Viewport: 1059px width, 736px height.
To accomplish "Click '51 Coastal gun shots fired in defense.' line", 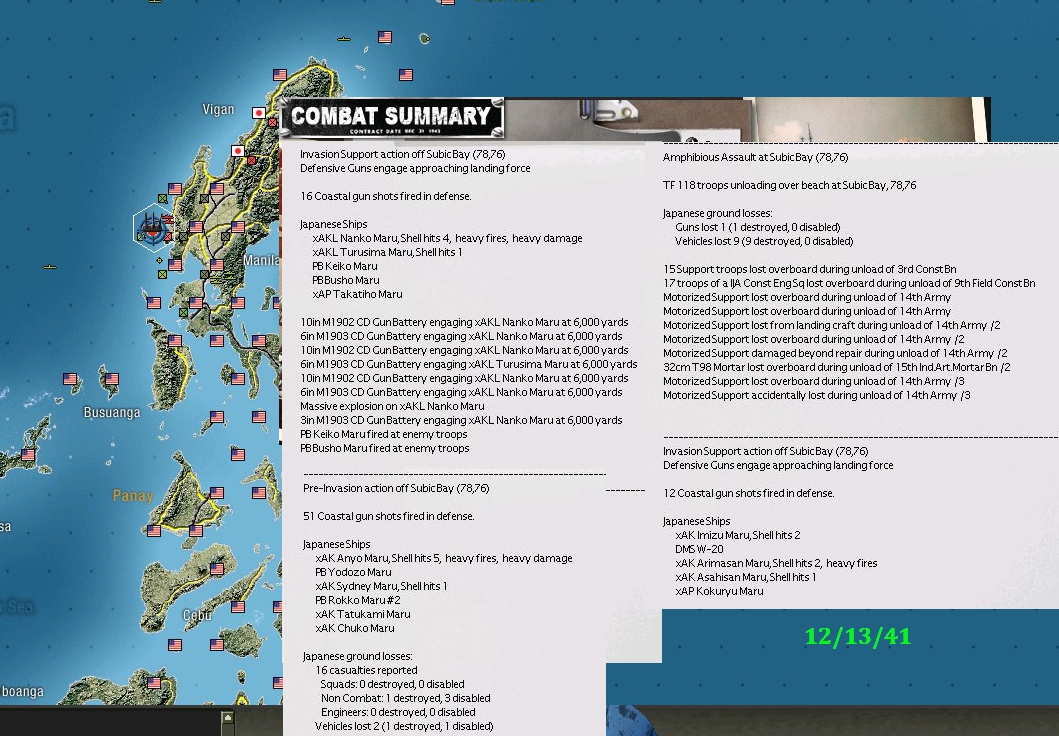I will (x=389, y=517).
